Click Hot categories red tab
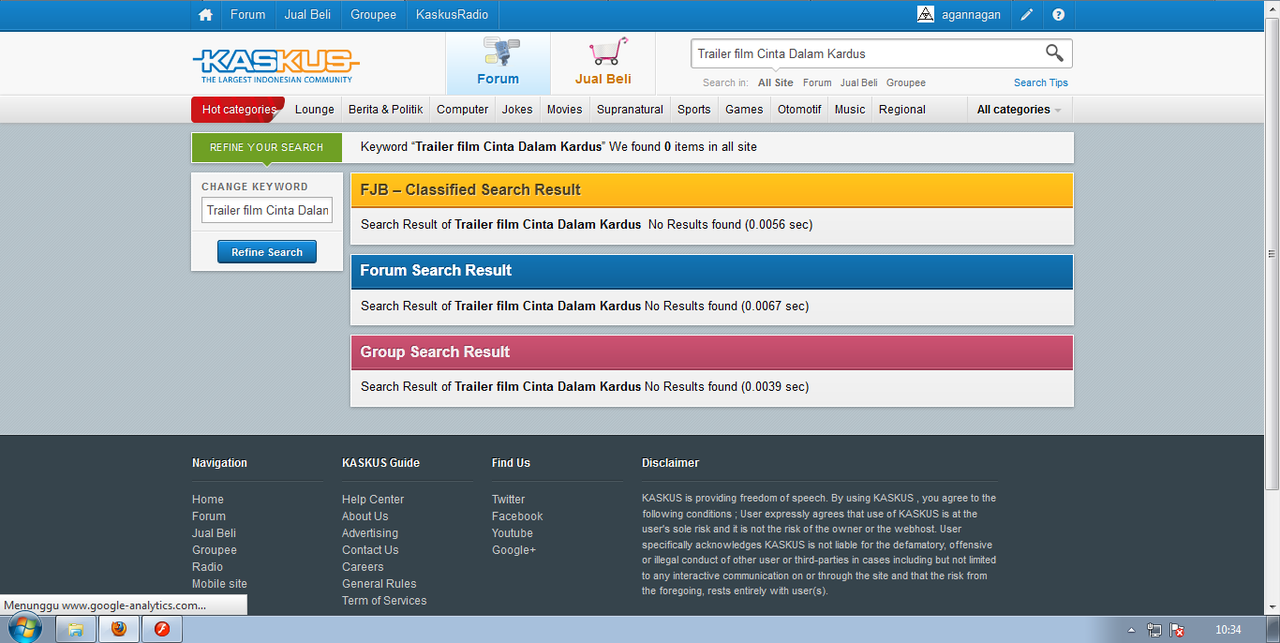This screenshot has width=1280, height=643. pyautogui.click(x=238, y=109)
